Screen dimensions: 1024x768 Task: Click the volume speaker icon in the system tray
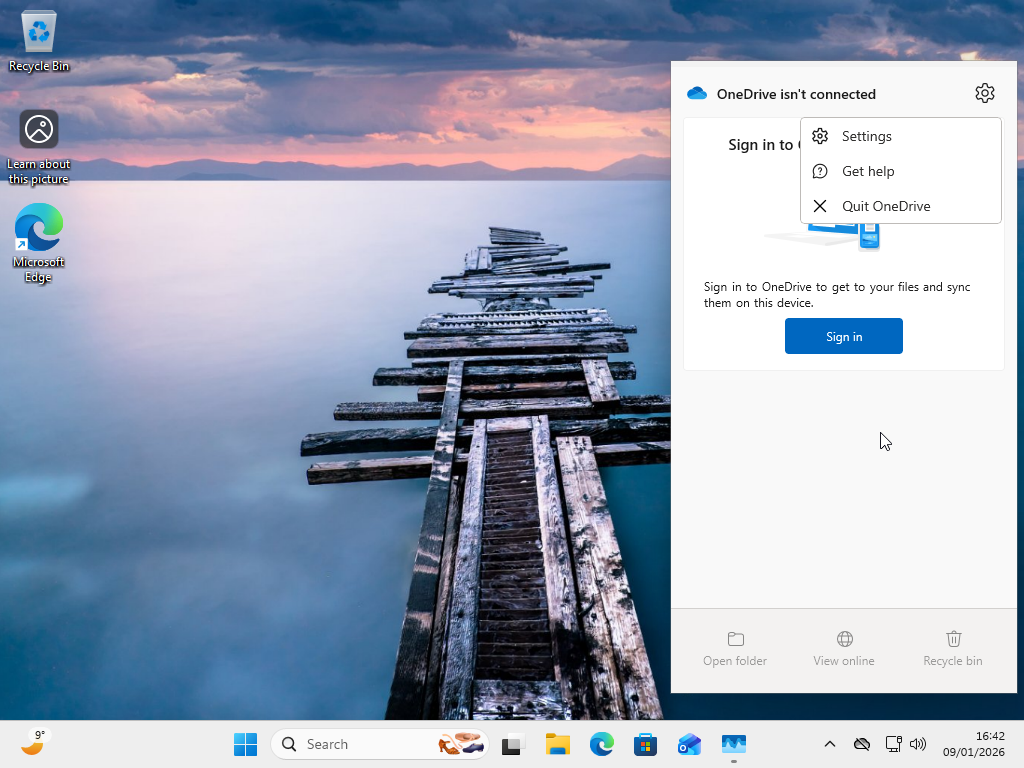pyautogui.click(x=918, y=744)
